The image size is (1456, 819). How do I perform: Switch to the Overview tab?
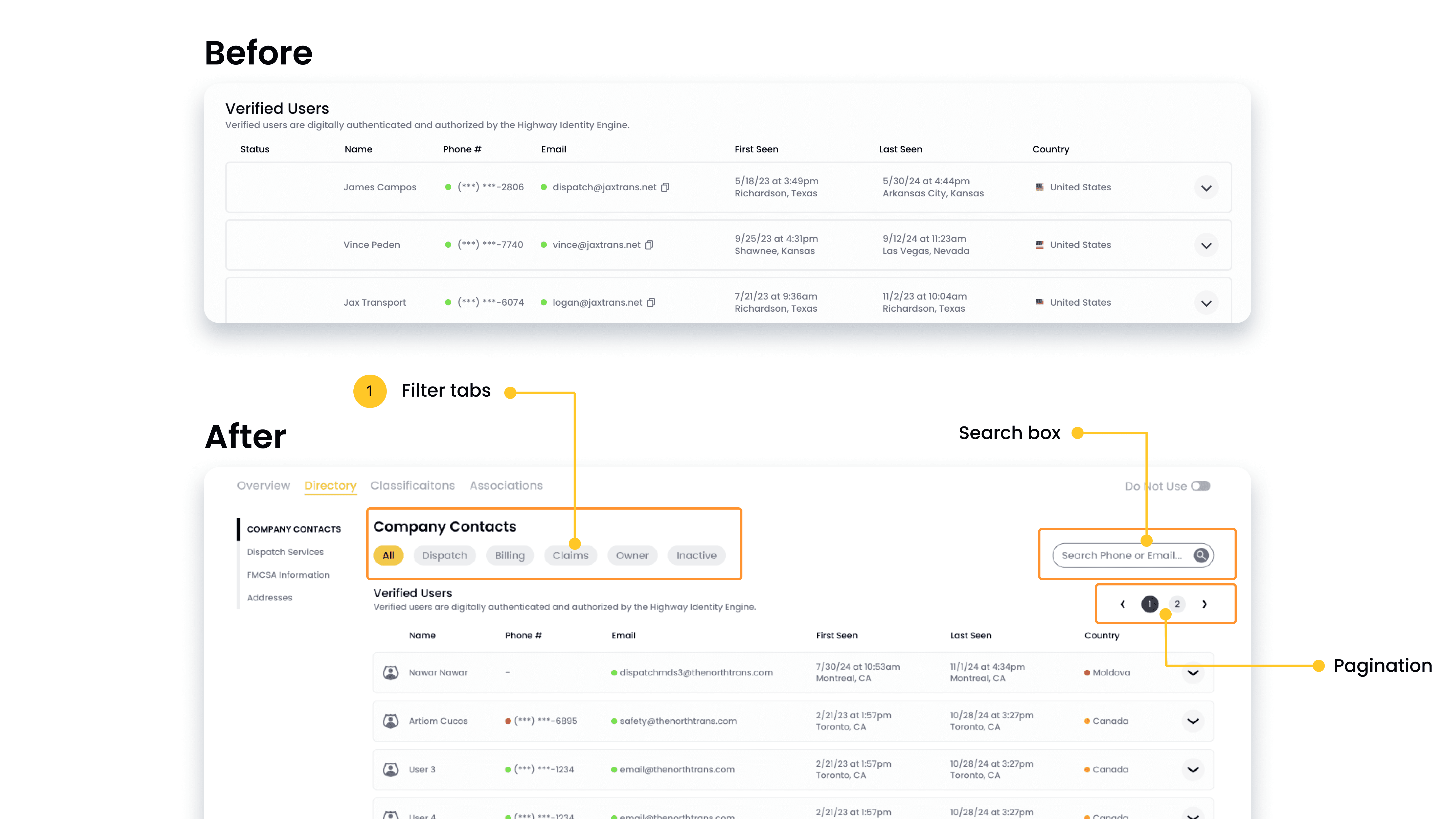click(263, 486)
